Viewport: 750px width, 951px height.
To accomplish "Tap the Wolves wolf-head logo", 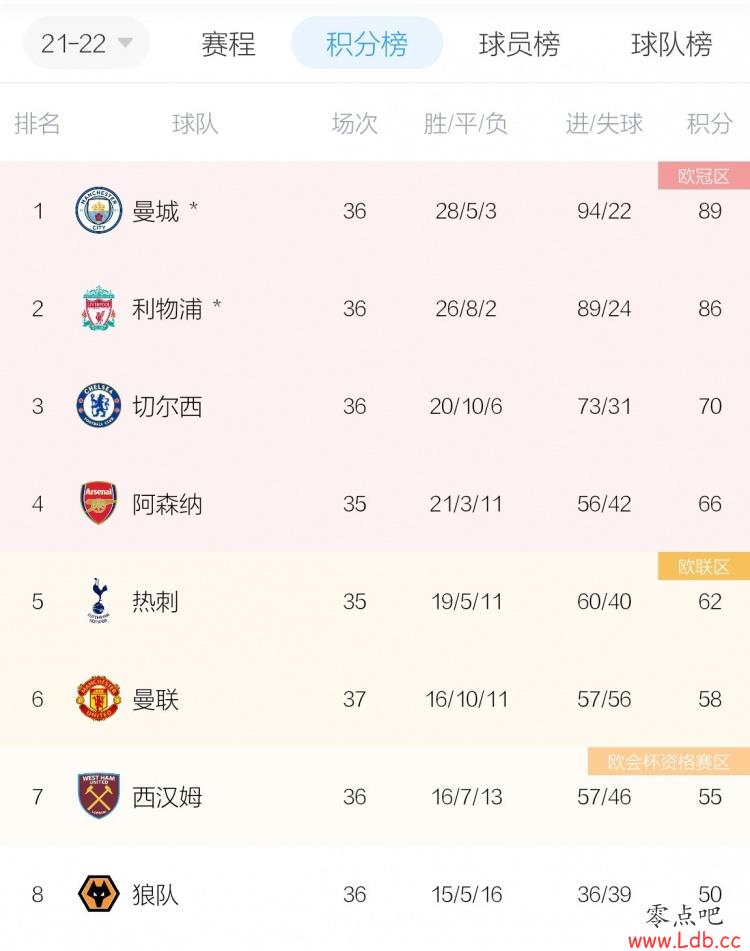I will (98, 894).
